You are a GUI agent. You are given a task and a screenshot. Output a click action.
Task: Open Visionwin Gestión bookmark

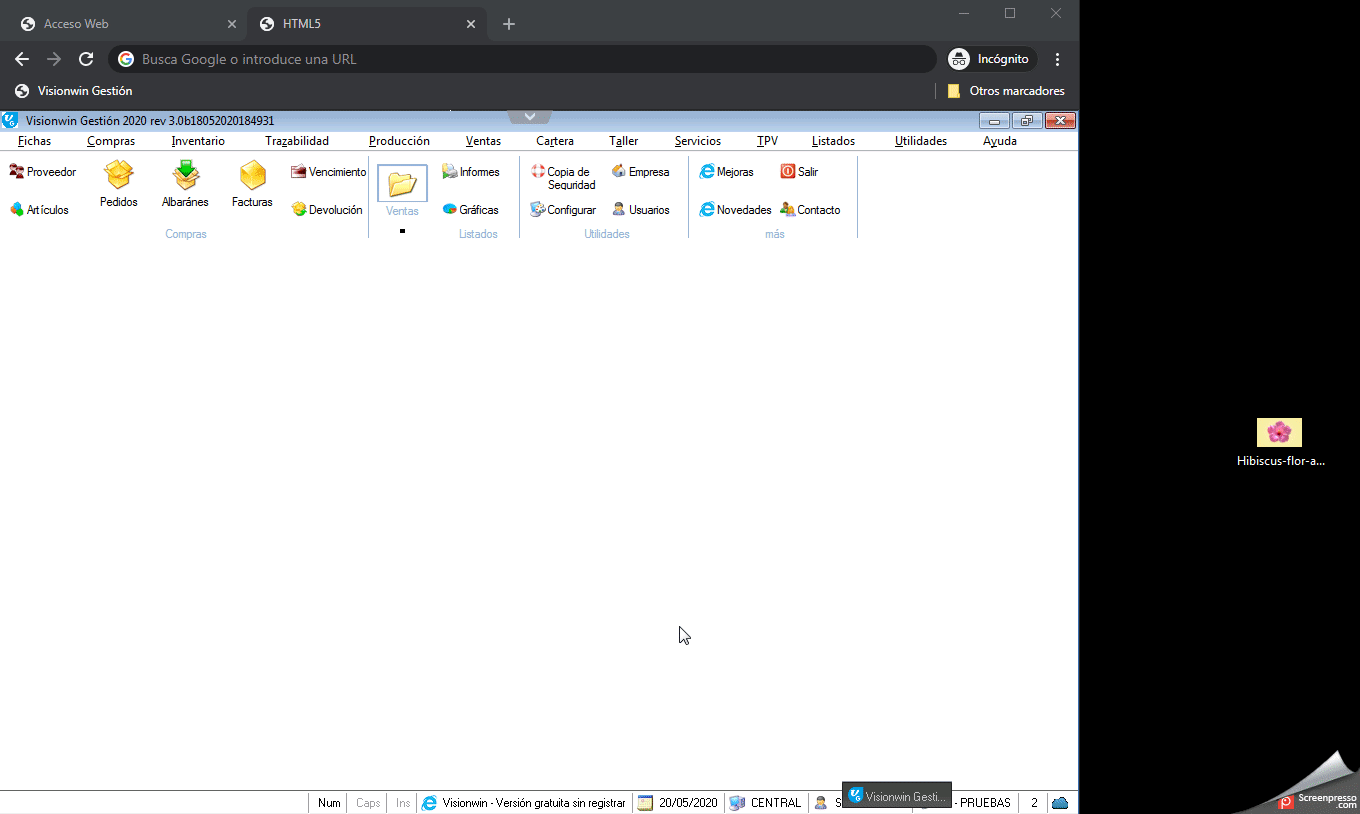(74, 91)
